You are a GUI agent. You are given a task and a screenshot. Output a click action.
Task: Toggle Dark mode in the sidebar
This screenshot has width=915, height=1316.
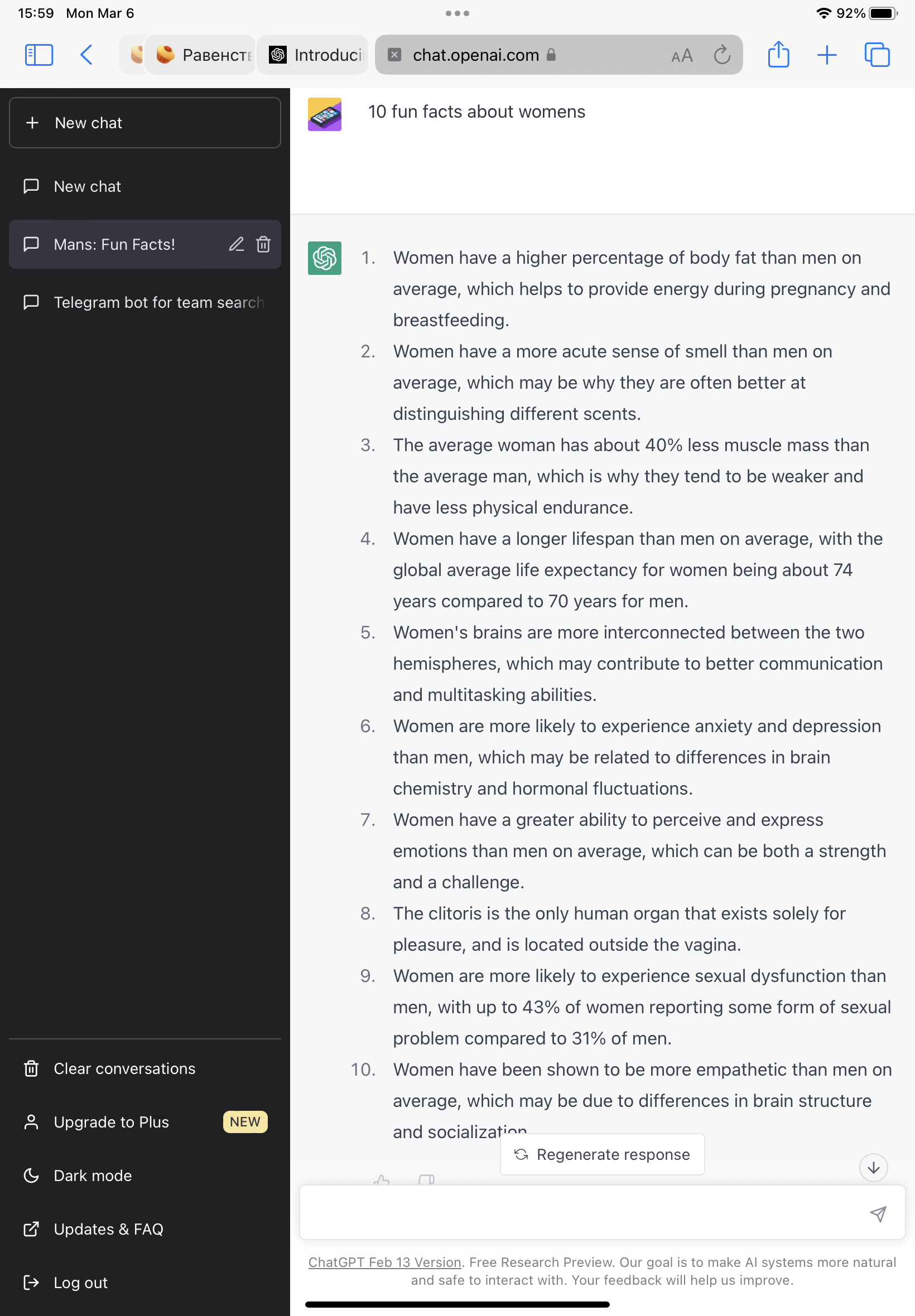[92, 1175]
